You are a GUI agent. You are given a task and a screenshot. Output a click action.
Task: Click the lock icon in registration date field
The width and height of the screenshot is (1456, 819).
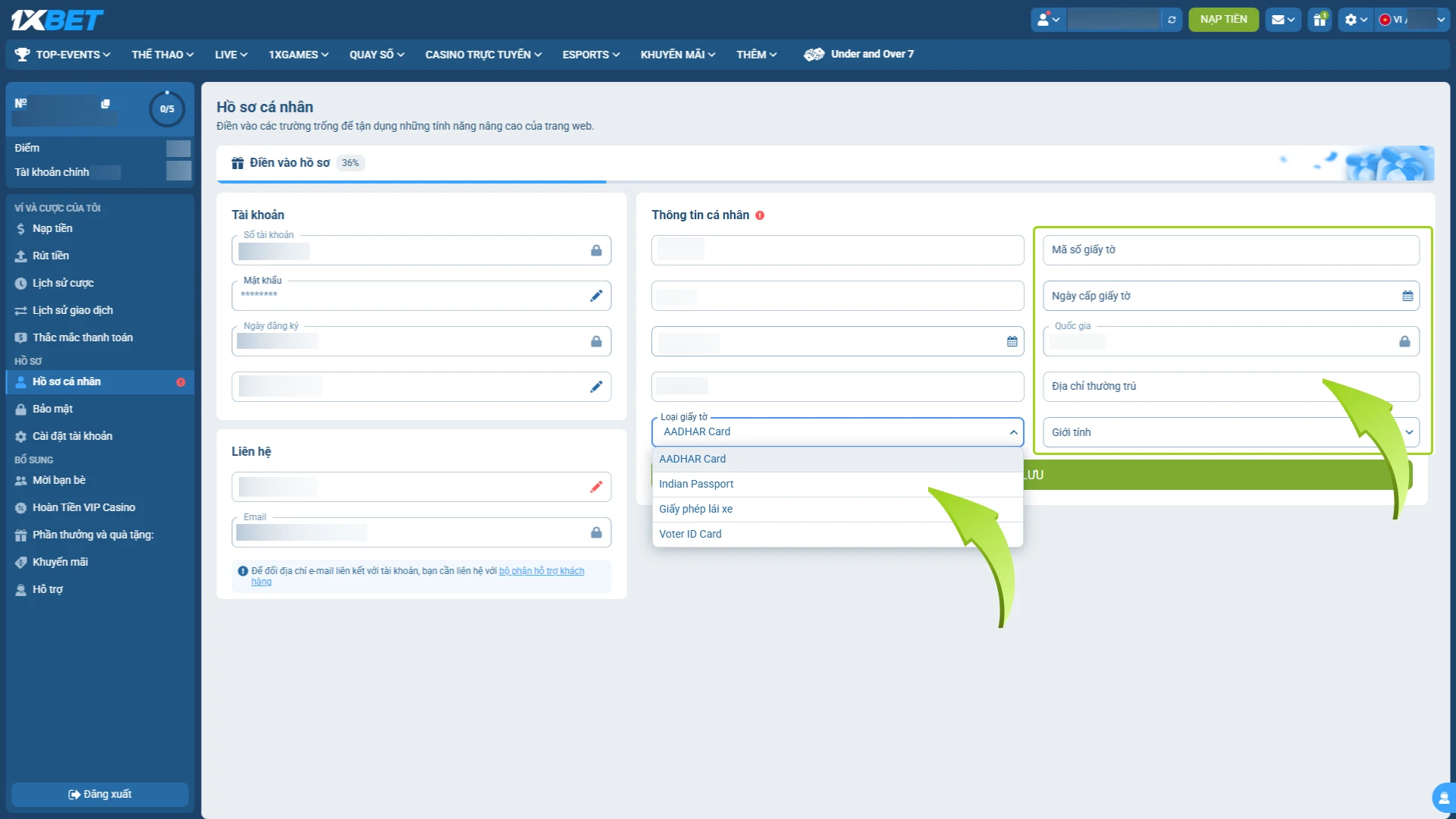[596, 341]
